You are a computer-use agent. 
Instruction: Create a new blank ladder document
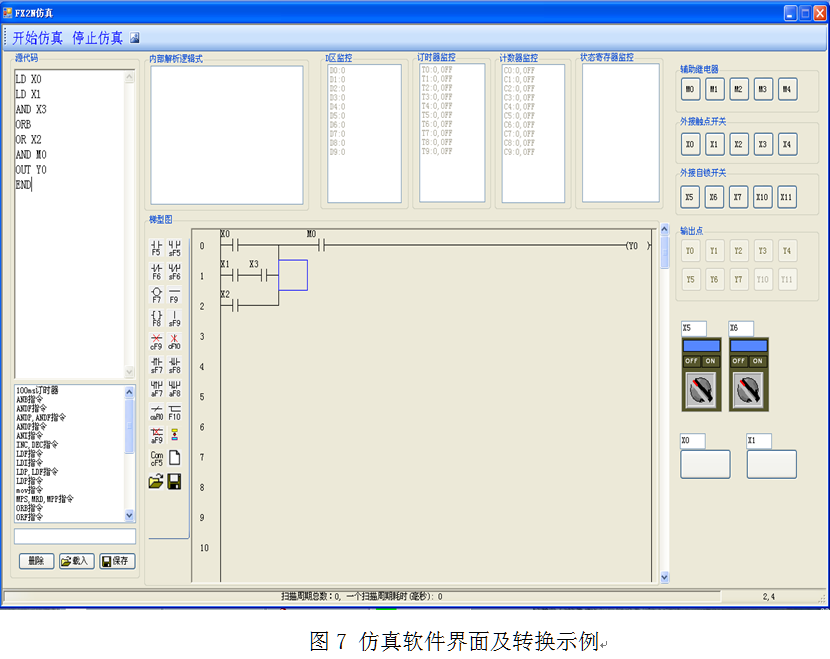pyautogui.click(x=174, y=458)
